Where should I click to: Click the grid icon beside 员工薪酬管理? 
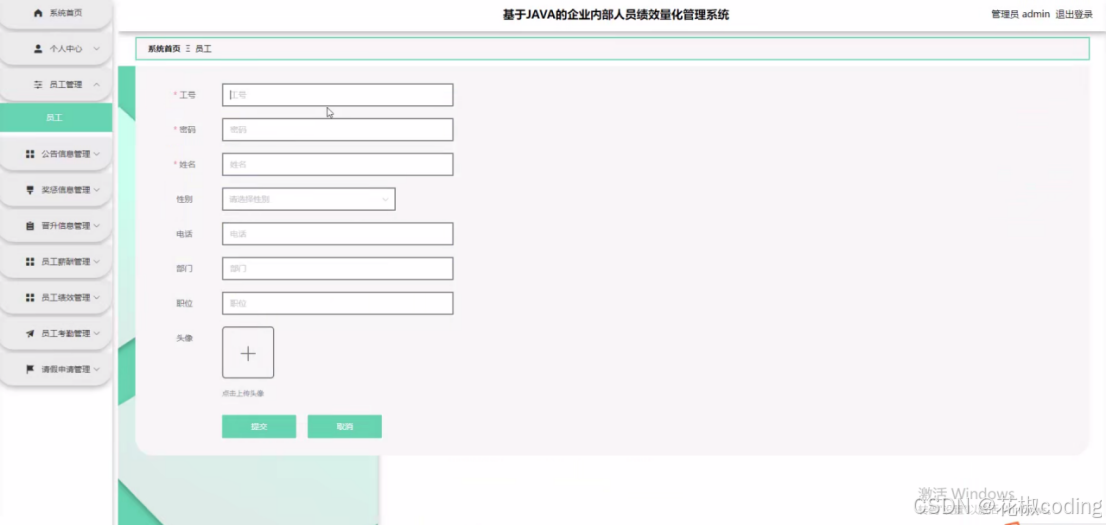click(x=30, y=262)
